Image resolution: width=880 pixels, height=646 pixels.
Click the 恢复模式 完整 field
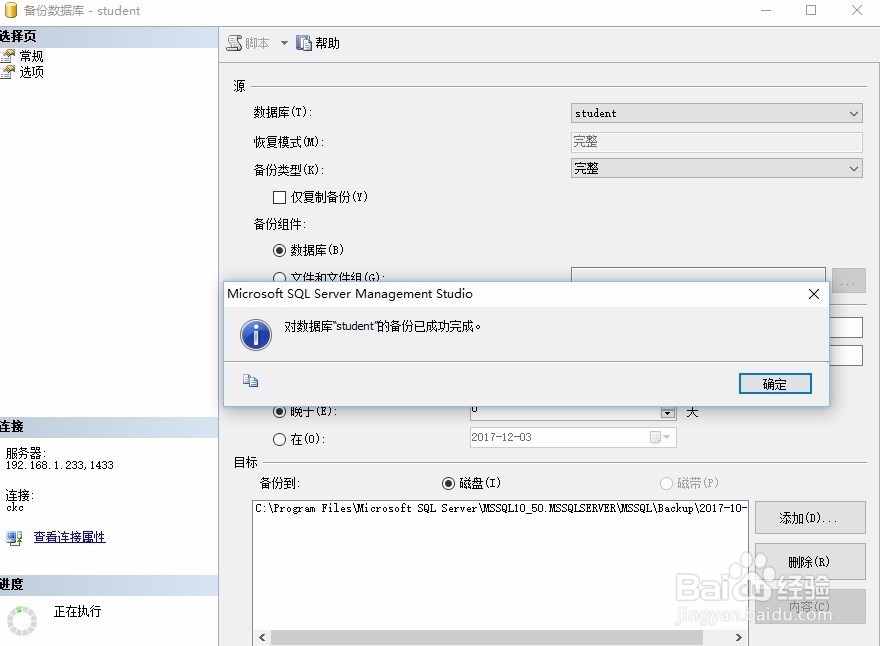pyautogui.click(x=717, y=141)
